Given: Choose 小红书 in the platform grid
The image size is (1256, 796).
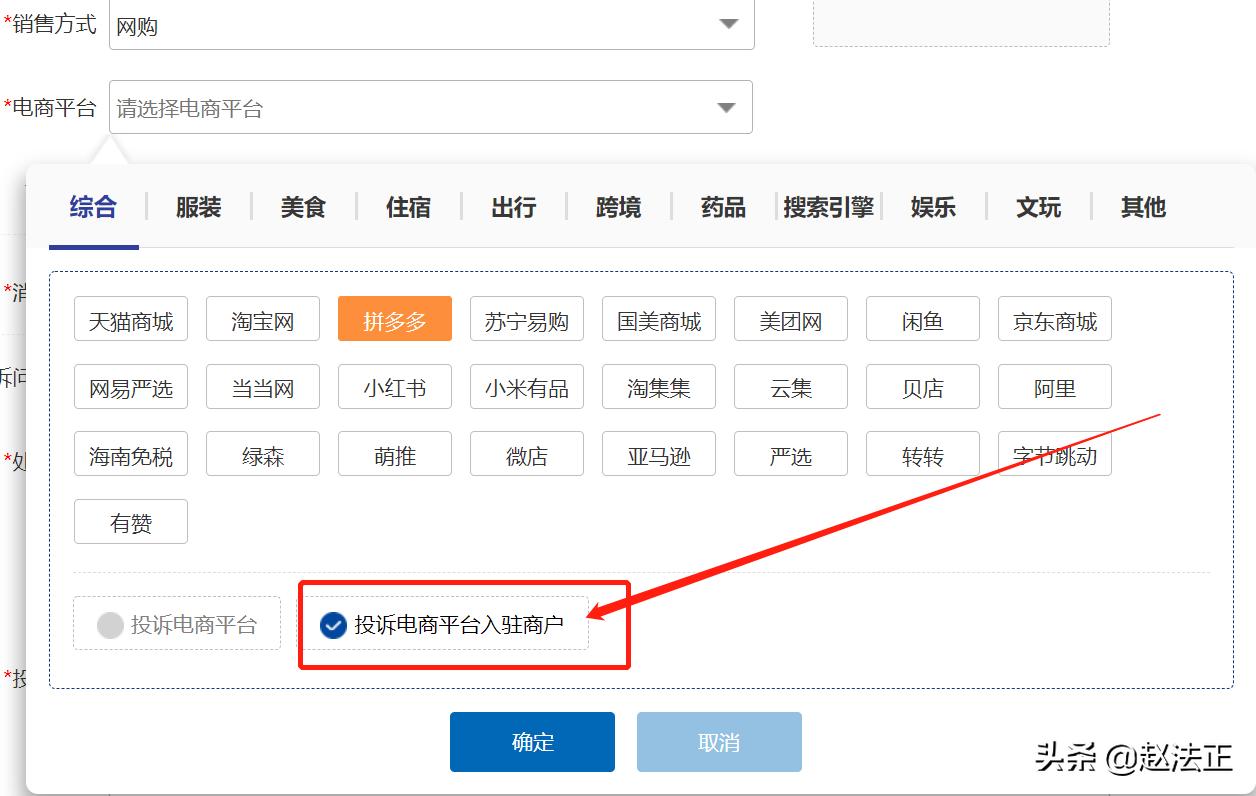Looking at the screenshot, I should click(394, 386).
